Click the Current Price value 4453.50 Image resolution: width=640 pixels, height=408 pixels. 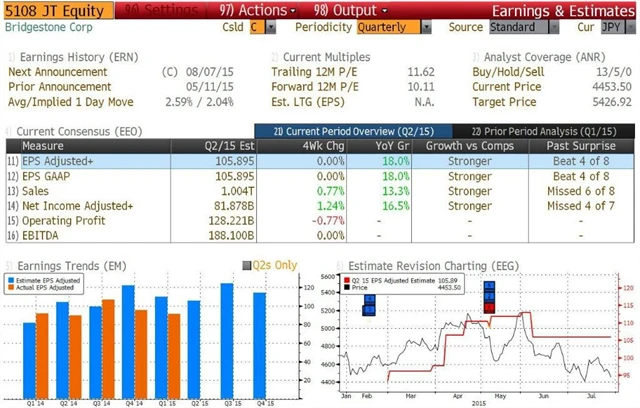612,86
